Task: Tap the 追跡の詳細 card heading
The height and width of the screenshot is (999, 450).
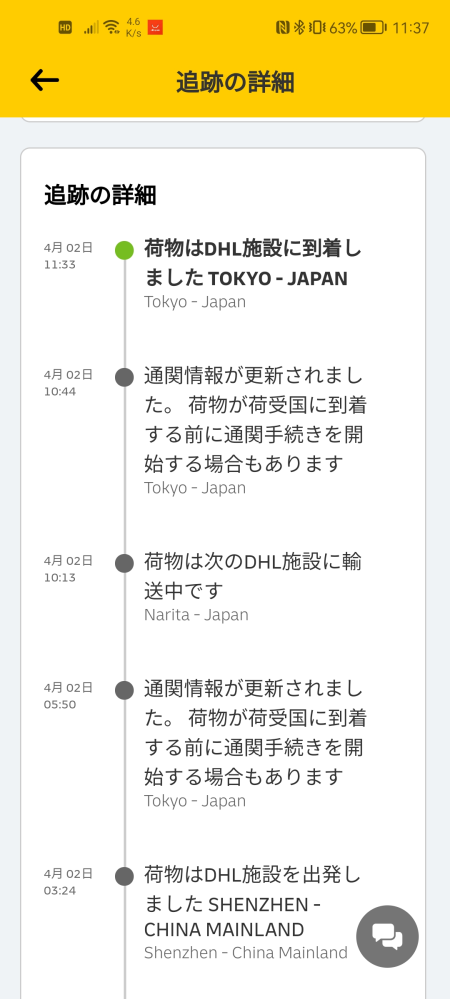Action: tap(100, 195)
